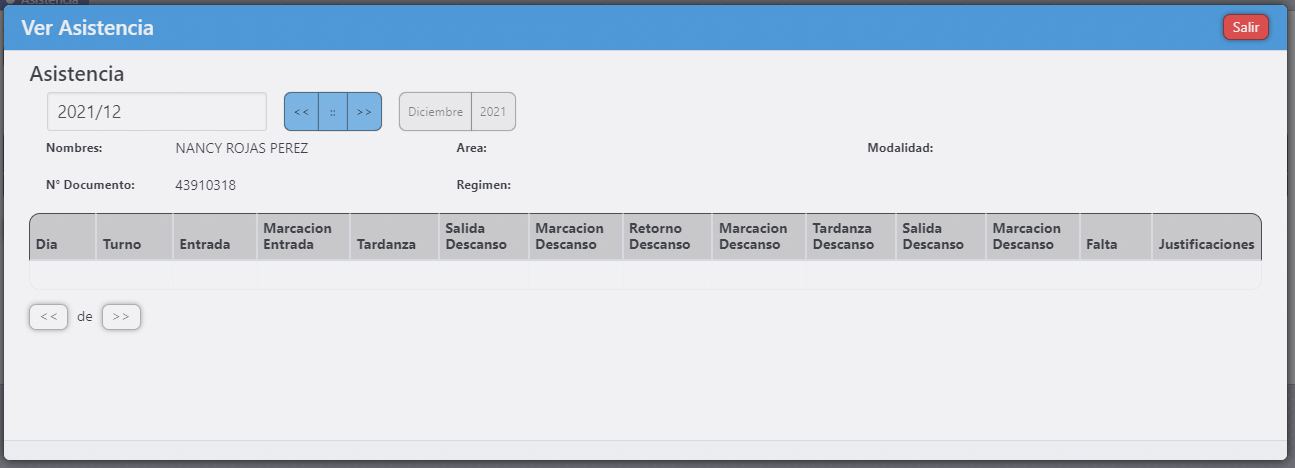Click the document number 43910318
Screen dimensions: 1295x468
click(x=205, y=185)
